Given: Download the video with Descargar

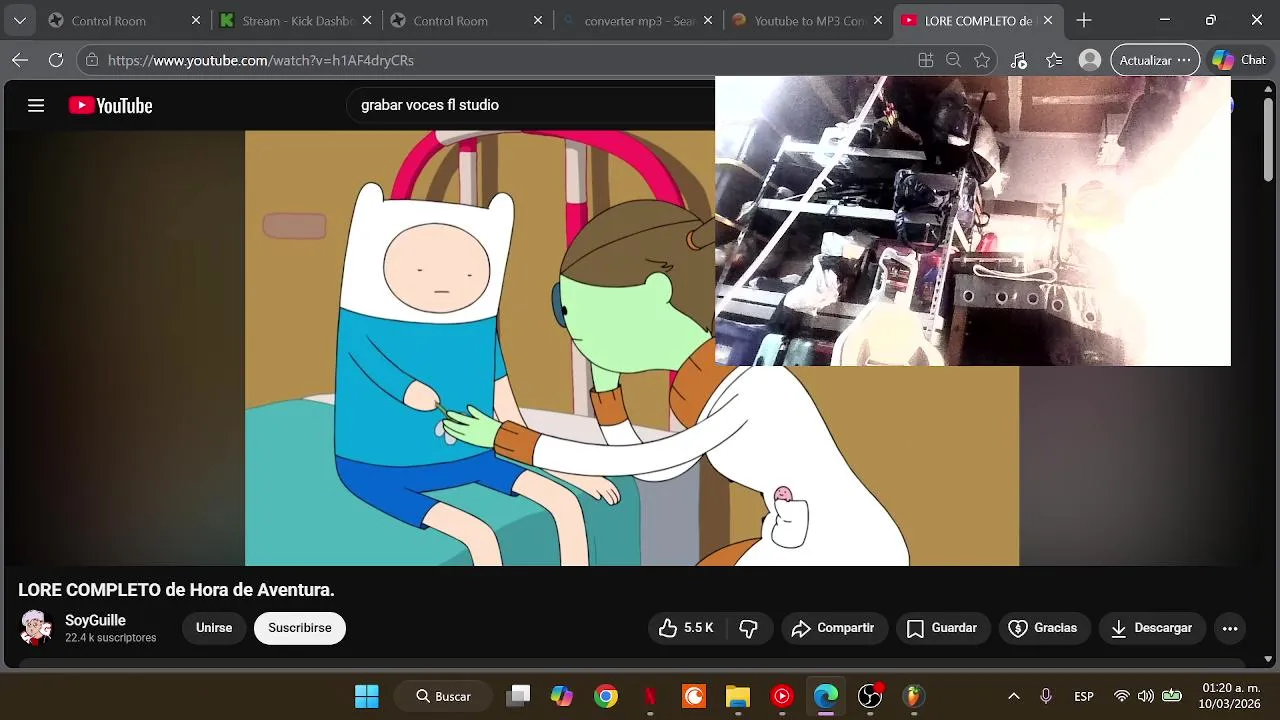Looking at the screenshot, I should pos(1152,628).
